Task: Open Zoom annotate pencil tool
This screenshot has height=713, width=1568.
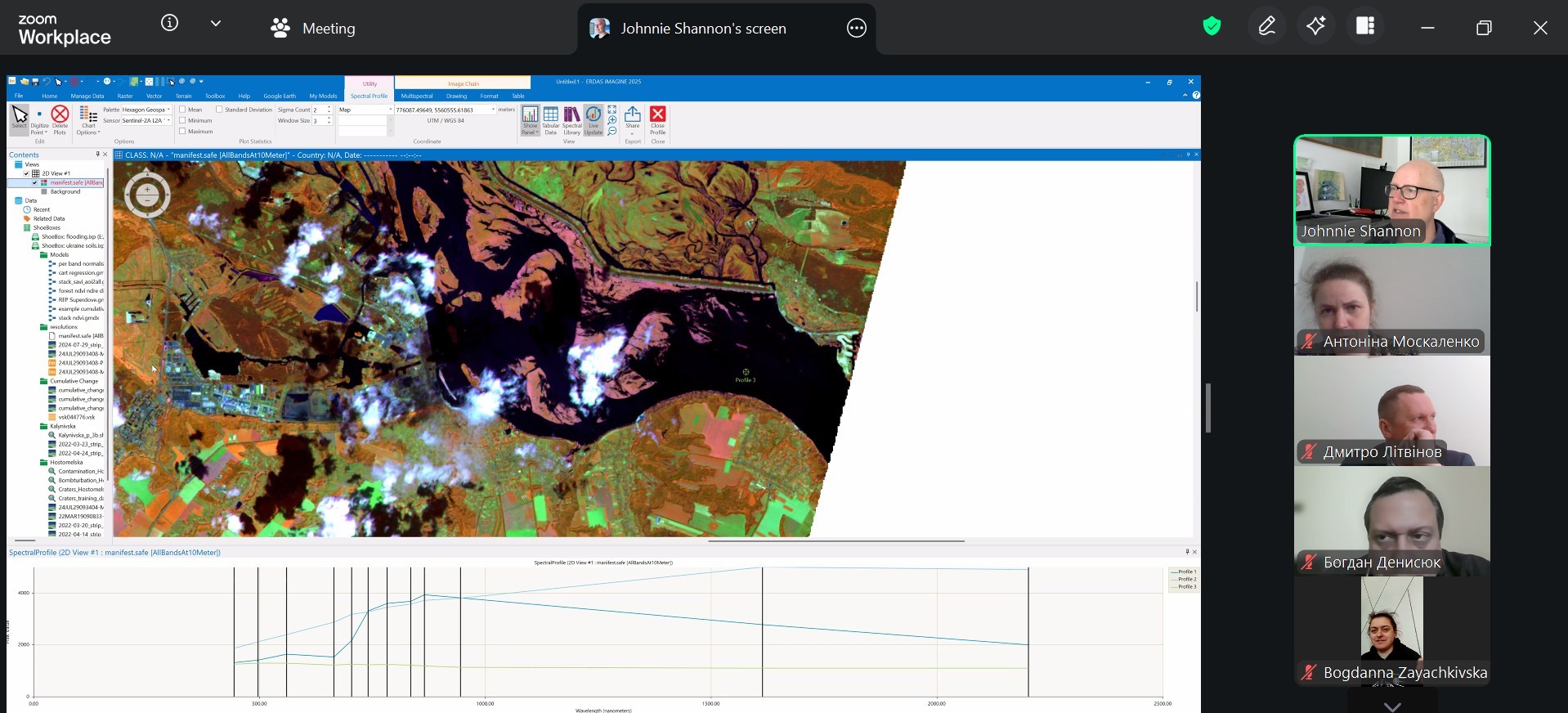Action: point(1267,27)
